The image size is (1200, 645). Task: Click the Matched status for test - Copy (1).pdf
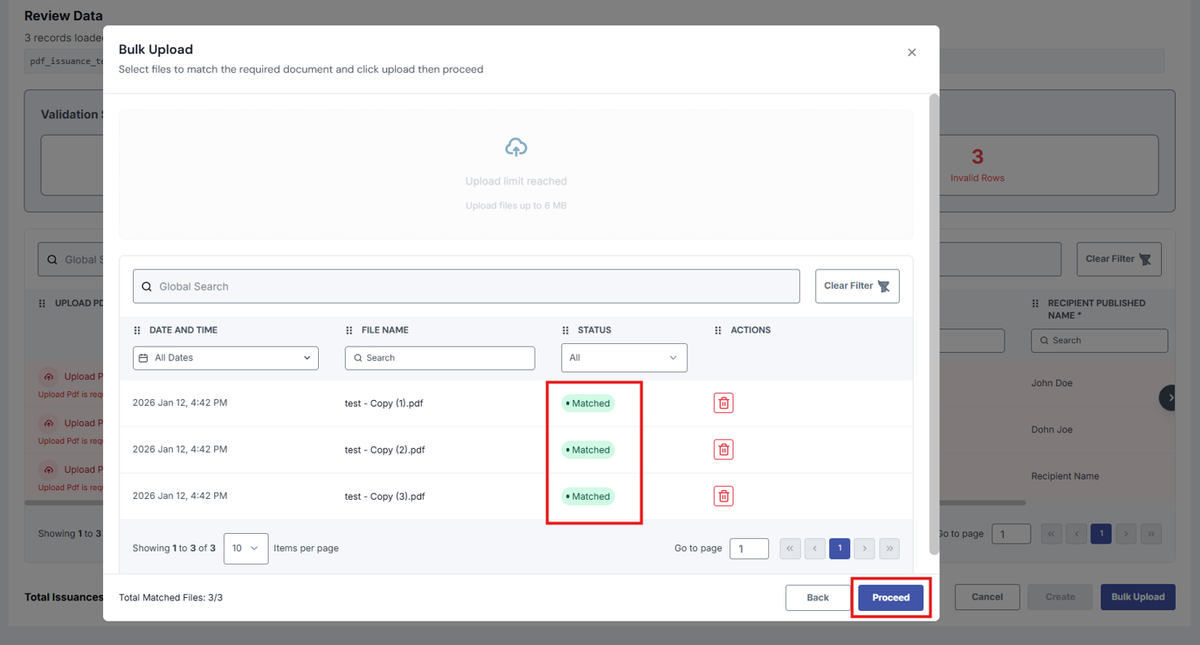pyautogui.click(x=587, y=403)
